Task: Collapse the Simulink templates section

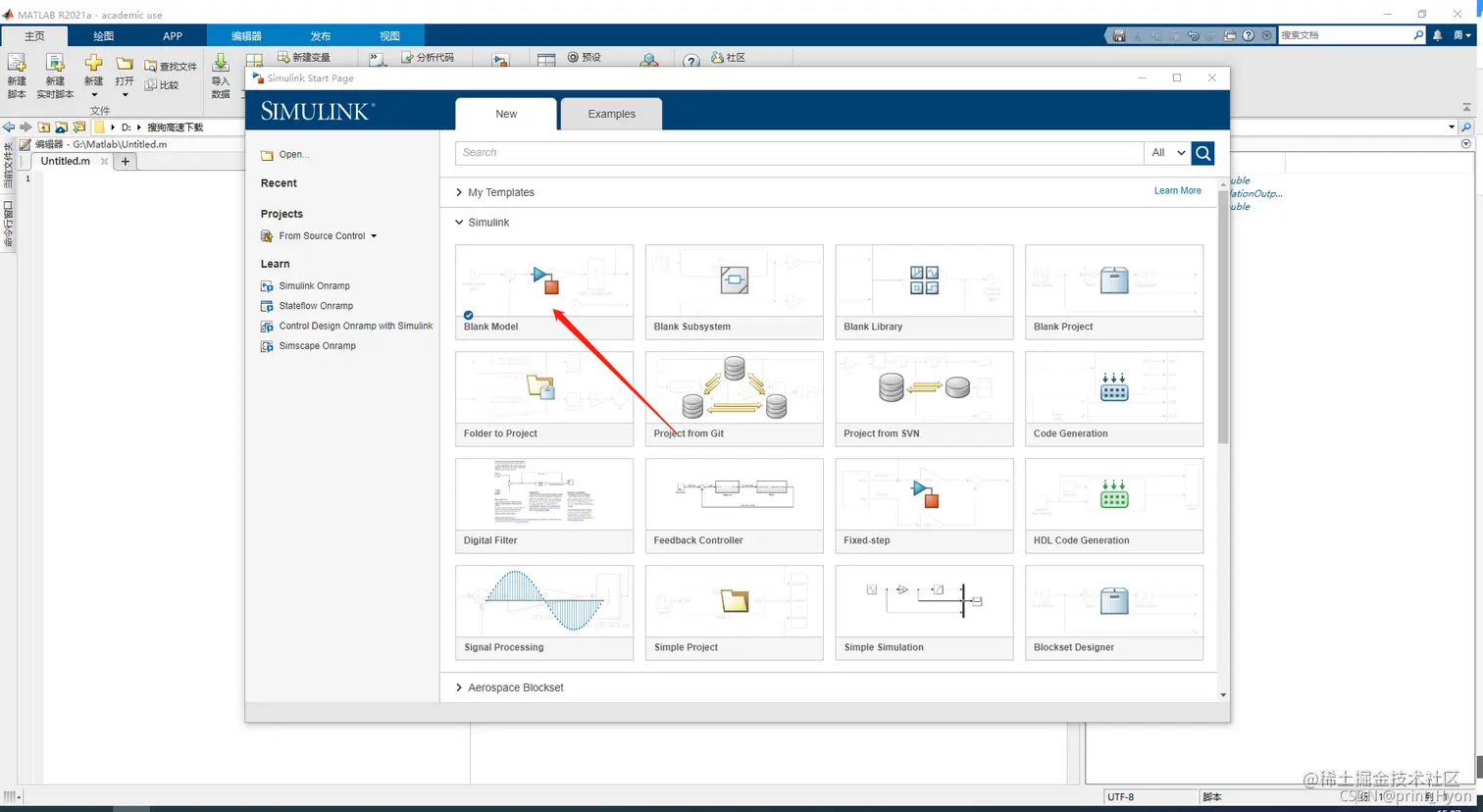Action: (x=483, y=223)
